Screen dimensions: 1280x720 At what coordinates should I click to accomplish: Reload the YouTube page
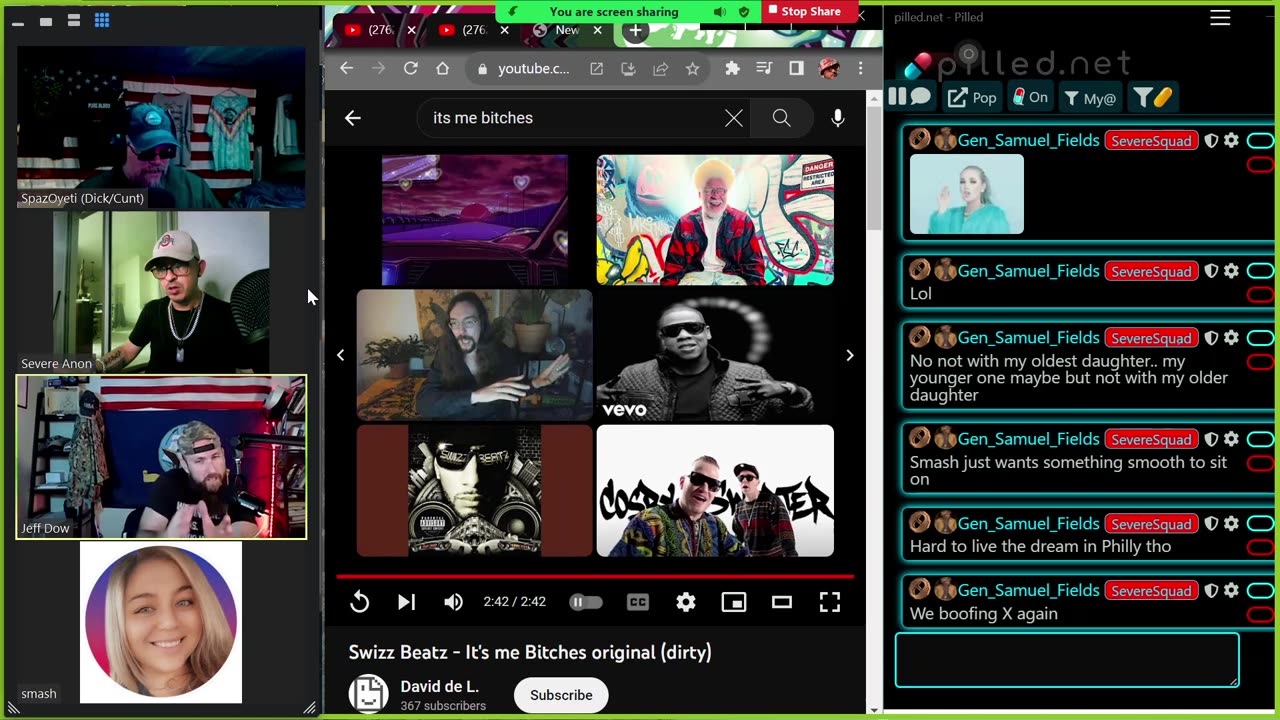tap(410, 68)
